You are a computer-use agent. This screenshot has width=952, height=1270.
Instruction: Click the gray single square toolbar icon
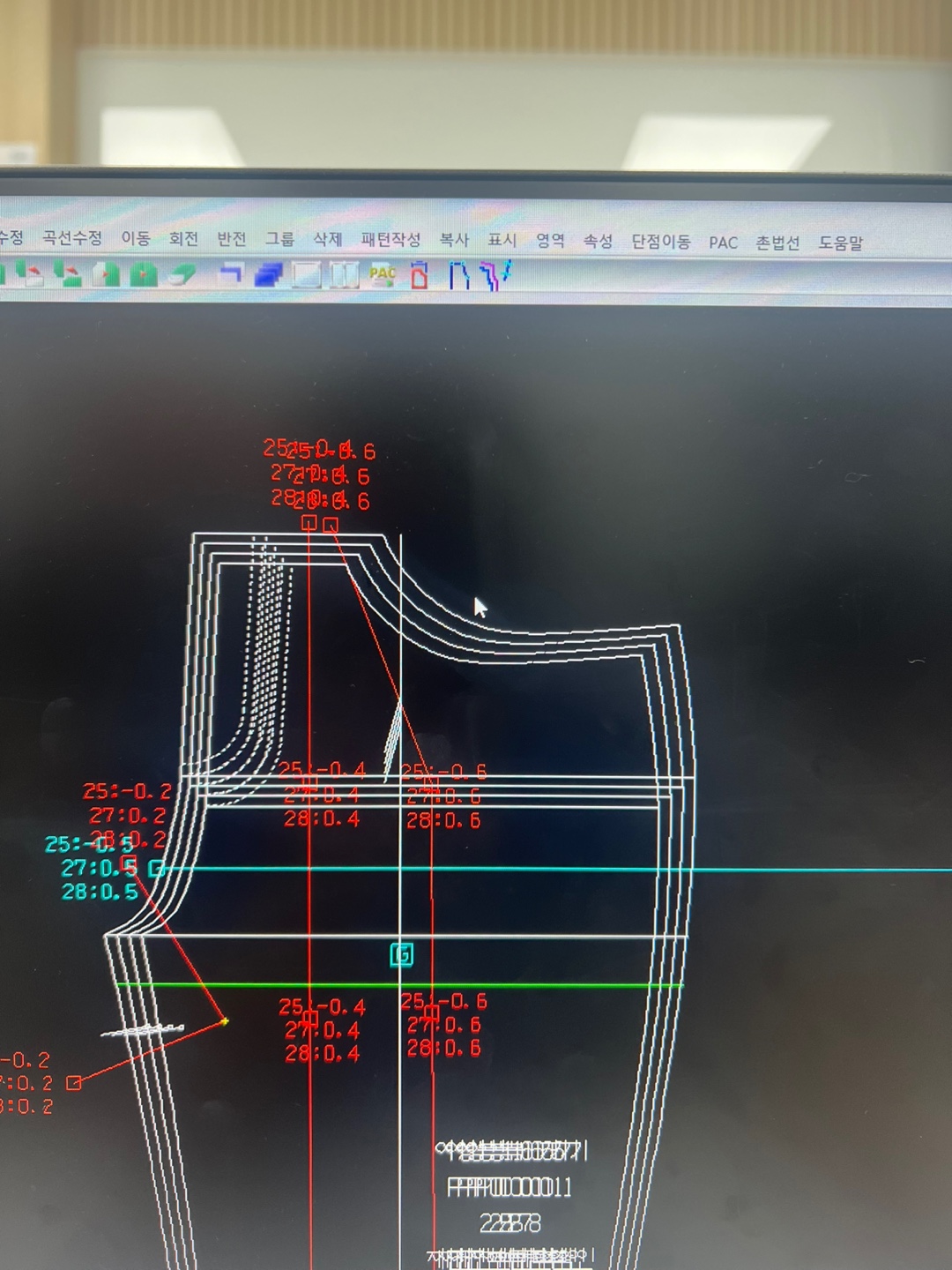[x=306, y=275]
